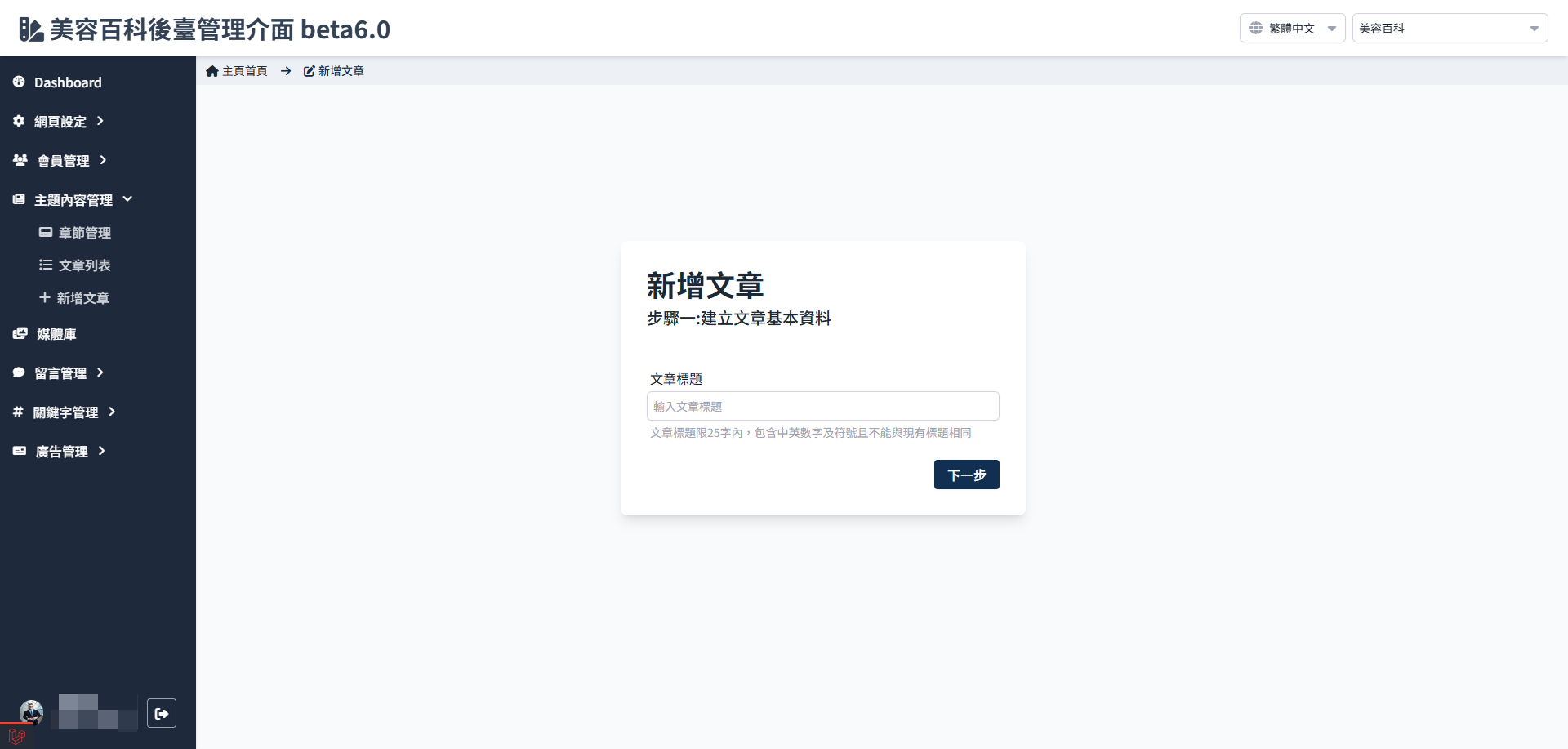Screen dimensions: 1568x749
Task: Click the home icon in the breadcrumb
Action: pyautogui.click(x=212, y=71)
